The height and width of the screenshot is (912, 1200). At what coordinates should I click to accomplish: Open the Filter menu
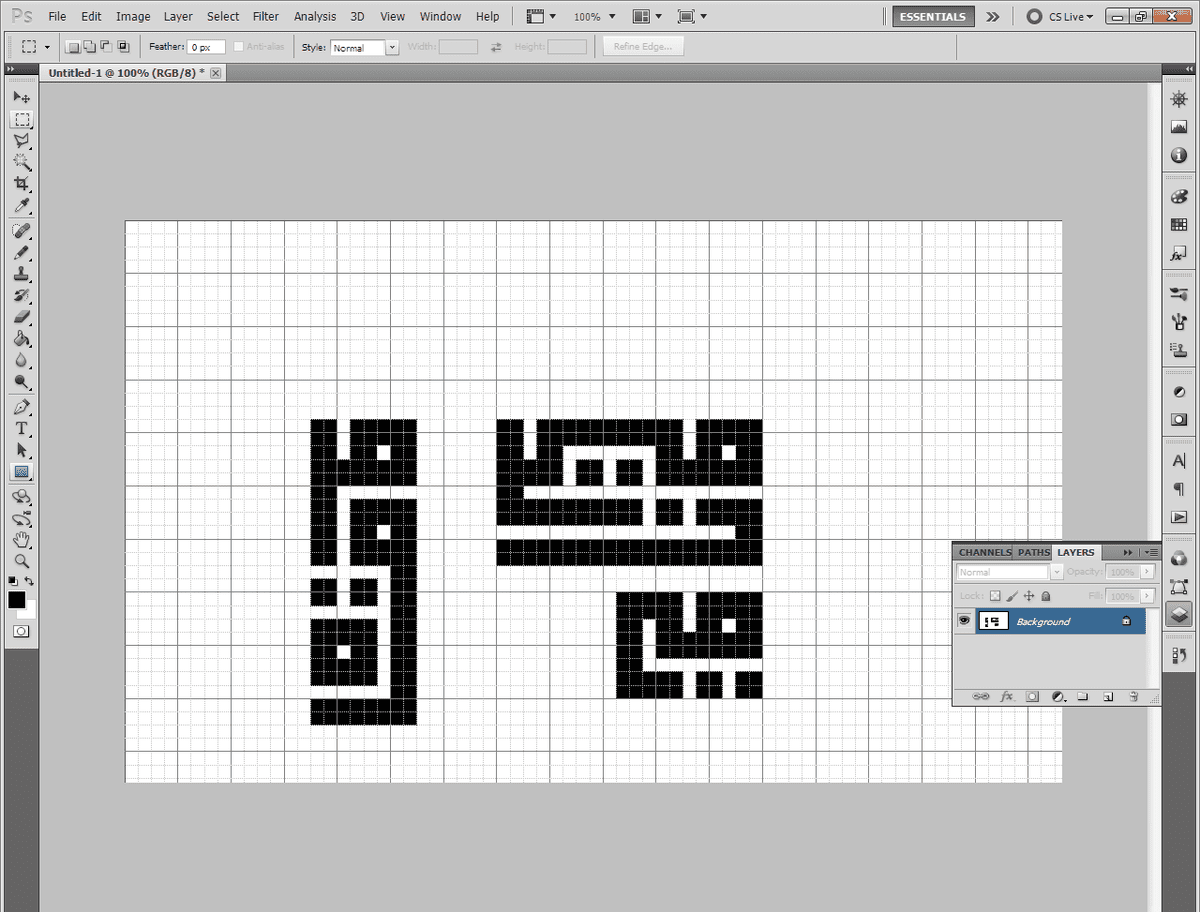(x=266, y=17)
